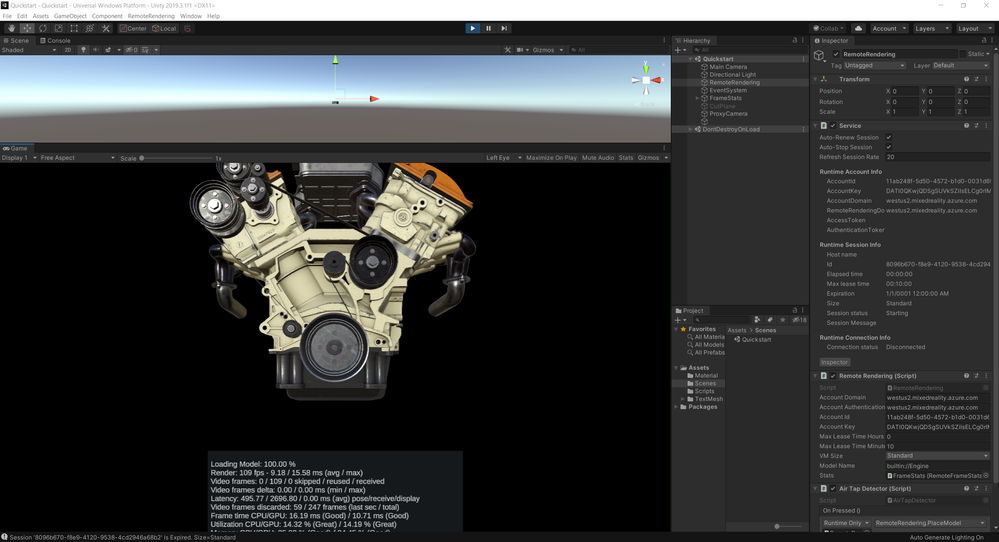
Task: Expand the FrameStats hierarchy item
Action: tap(698, 98)
